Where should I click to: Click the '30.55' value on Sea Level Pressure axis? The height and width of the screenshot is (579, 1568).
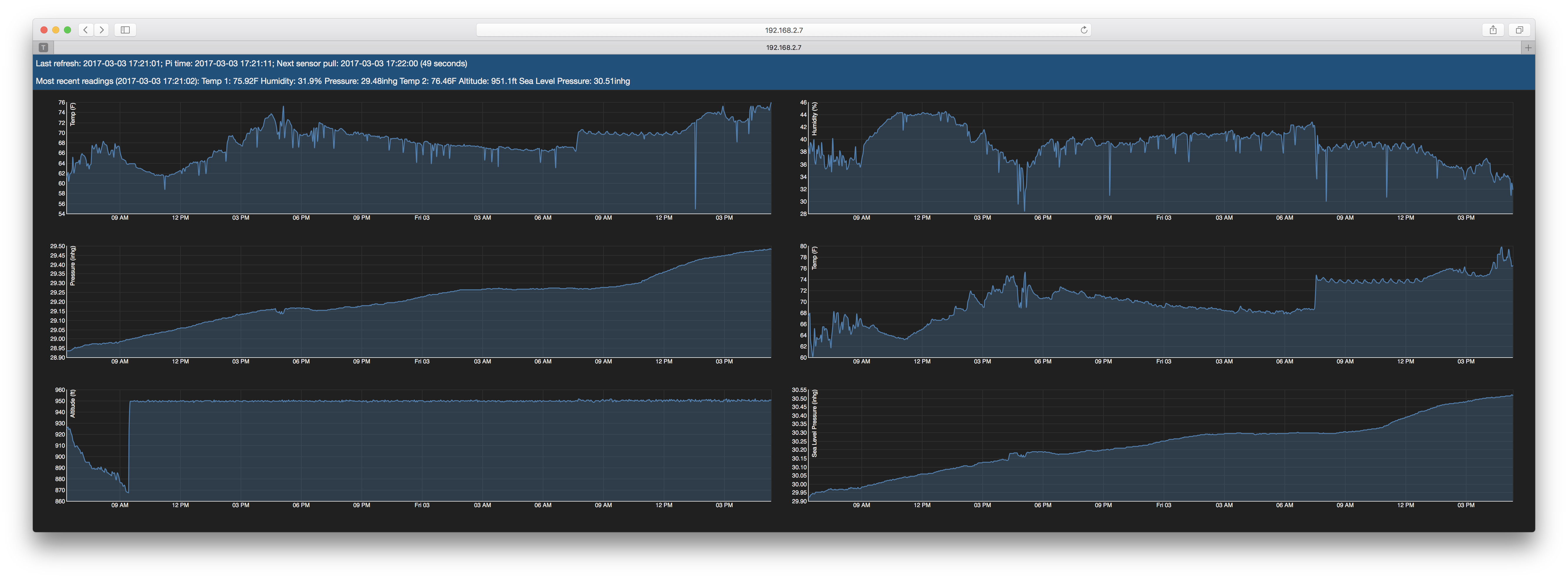[x=799, y=390]
